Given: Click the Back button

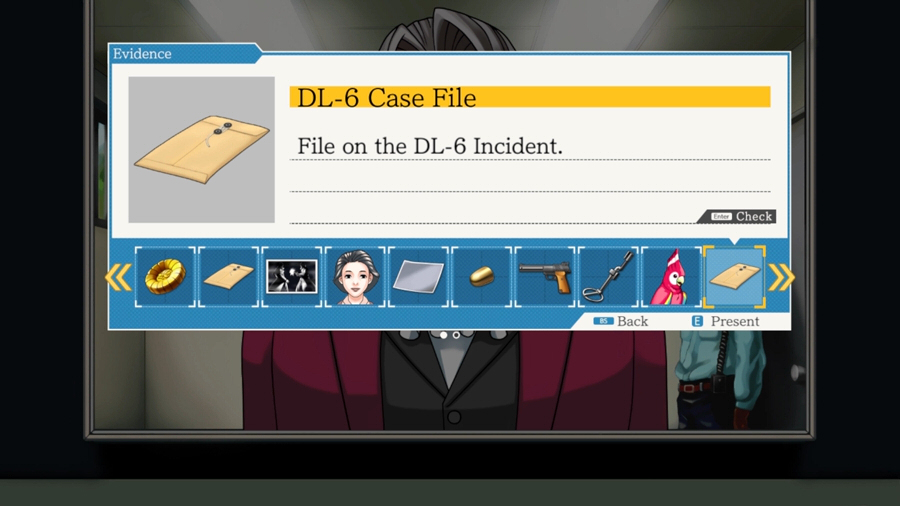Looking at the screenshot, I should tap(621, 321).
